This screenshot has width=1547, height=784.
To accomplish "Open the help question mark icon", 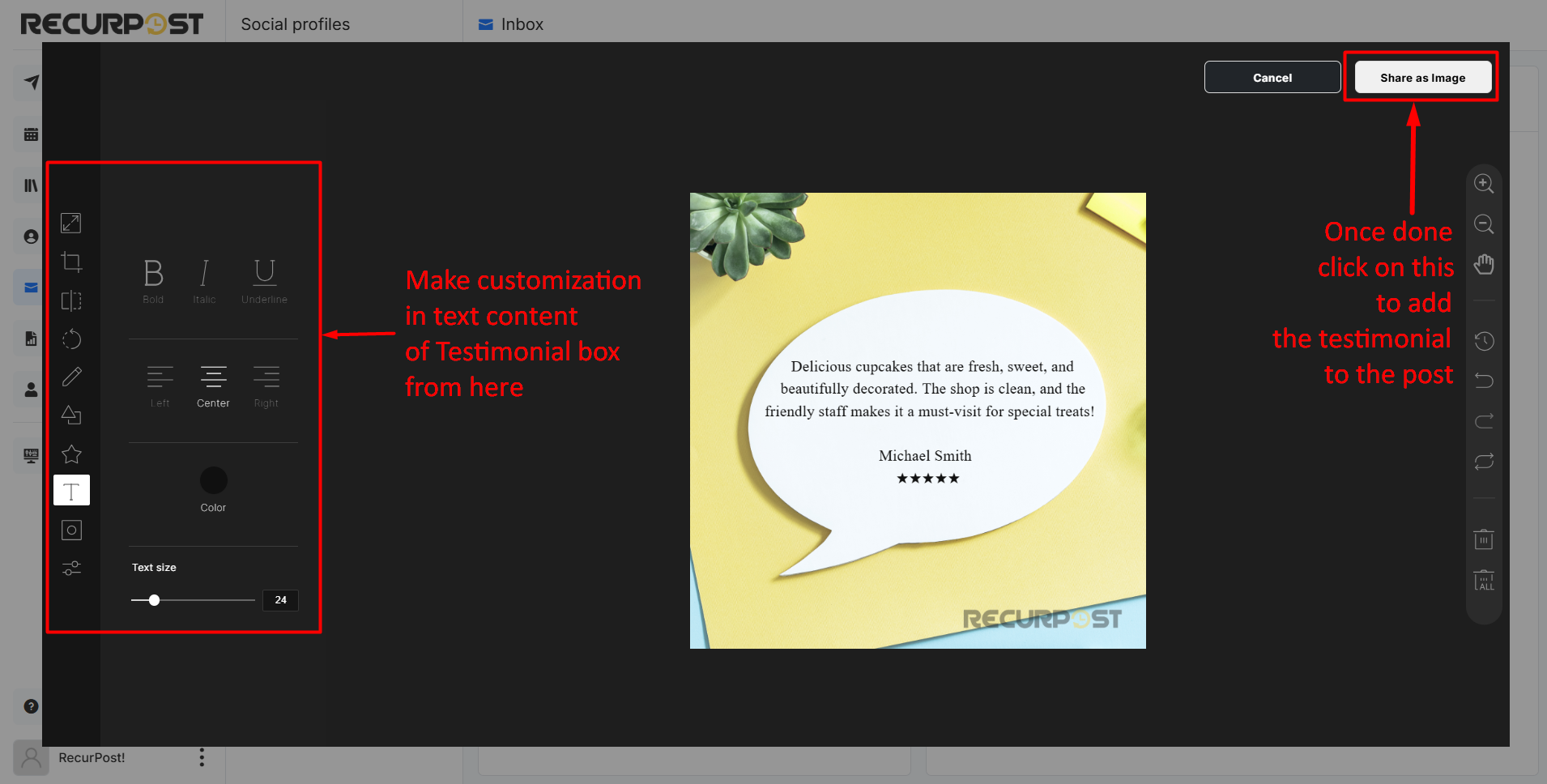I will (31, 706).
